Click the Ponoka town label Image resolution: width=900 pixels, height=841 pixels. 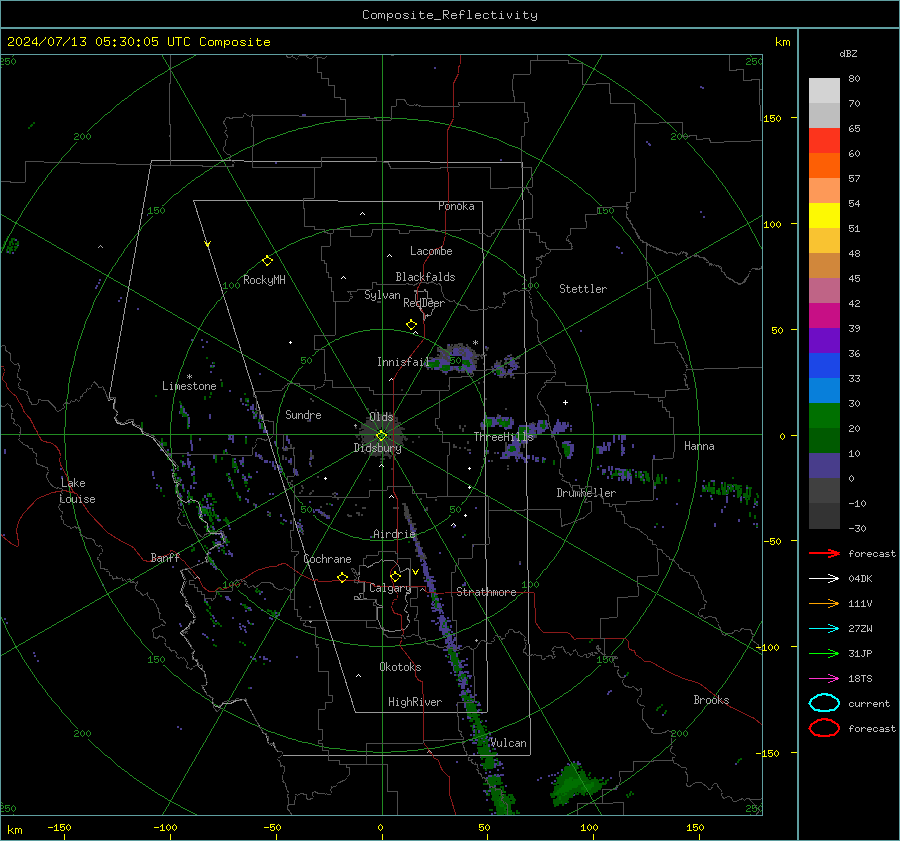click(456, 206)
